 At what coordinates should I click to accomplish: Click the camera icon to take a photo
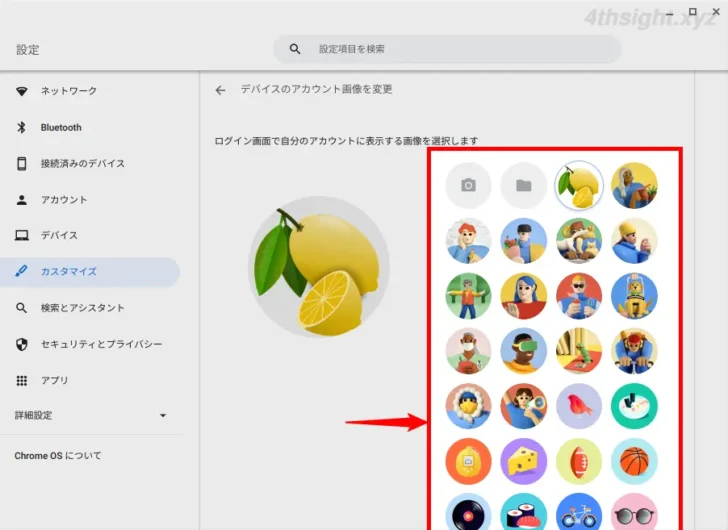pyautogui.click(x=468, y=186)
